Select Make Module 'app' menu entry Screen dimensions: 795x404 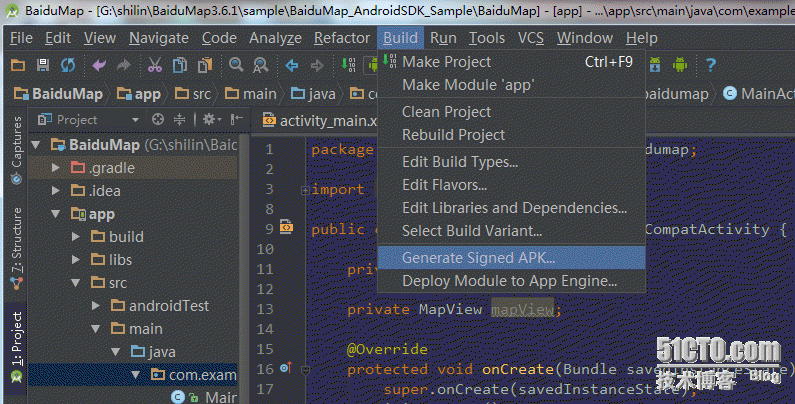click(512, 85)
